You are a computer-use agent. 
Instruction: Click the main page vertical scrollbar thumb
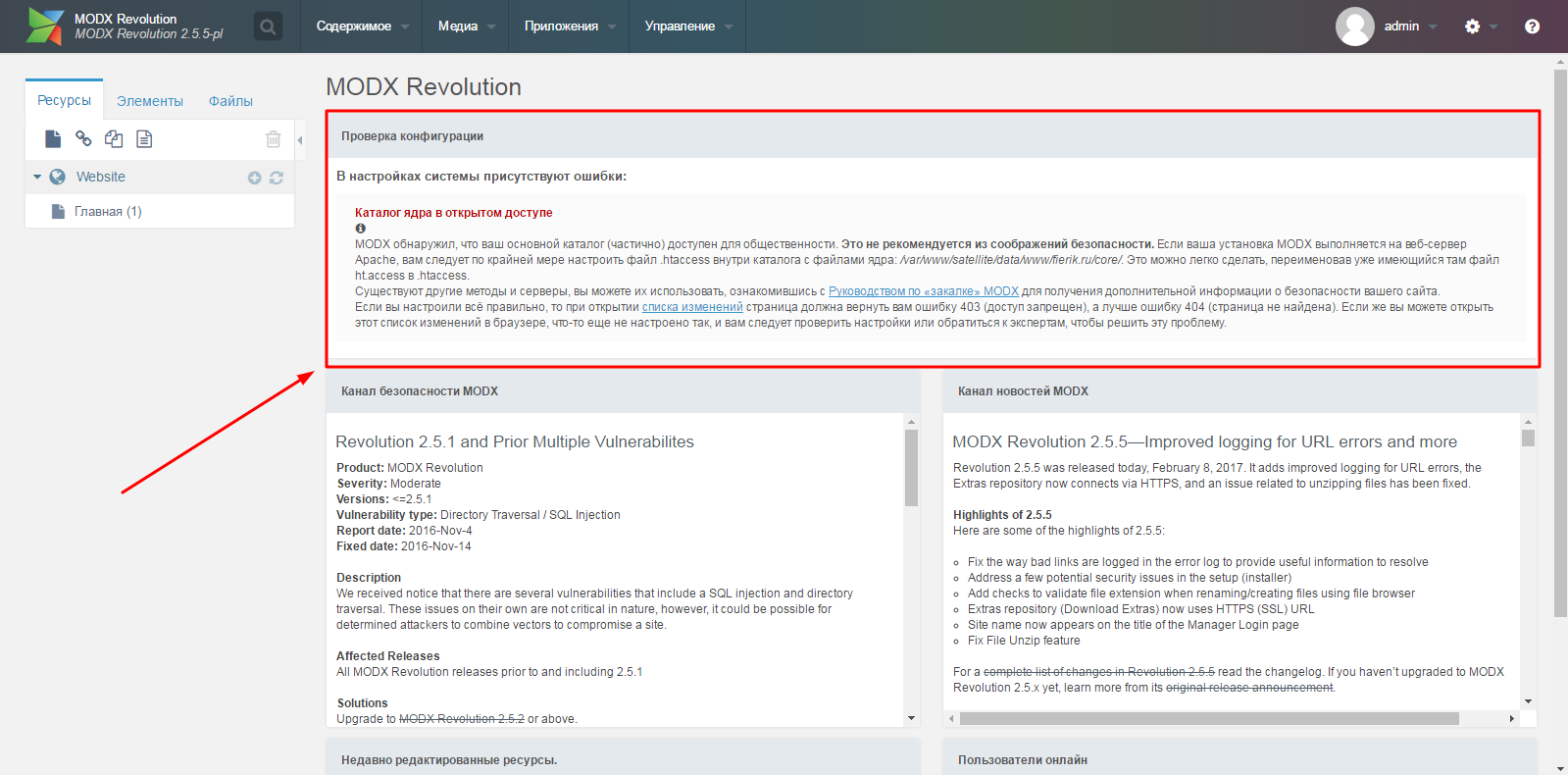1560,343
